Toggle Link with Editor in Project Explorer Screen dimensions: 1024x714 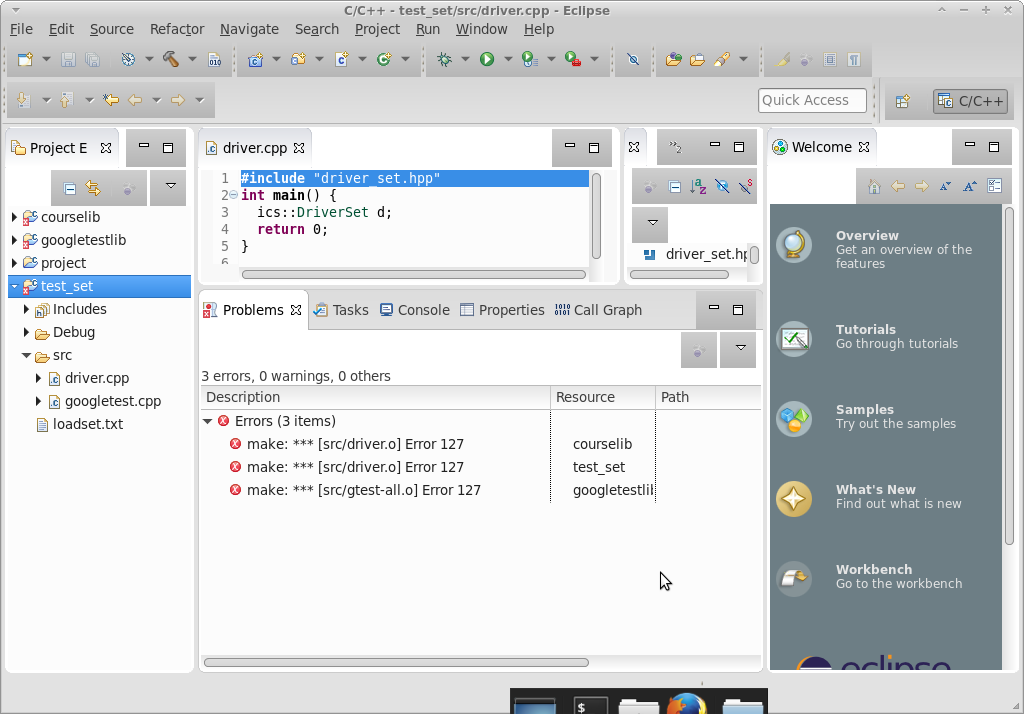coord(93,189)
